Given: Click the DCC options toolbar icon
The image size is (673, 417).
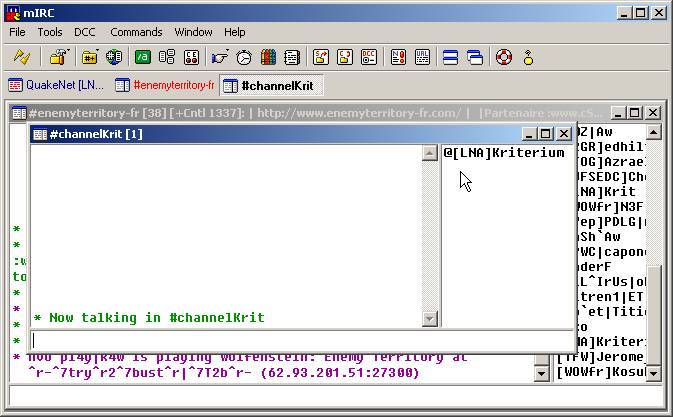Looking at the screenshot, I should 369,57.
